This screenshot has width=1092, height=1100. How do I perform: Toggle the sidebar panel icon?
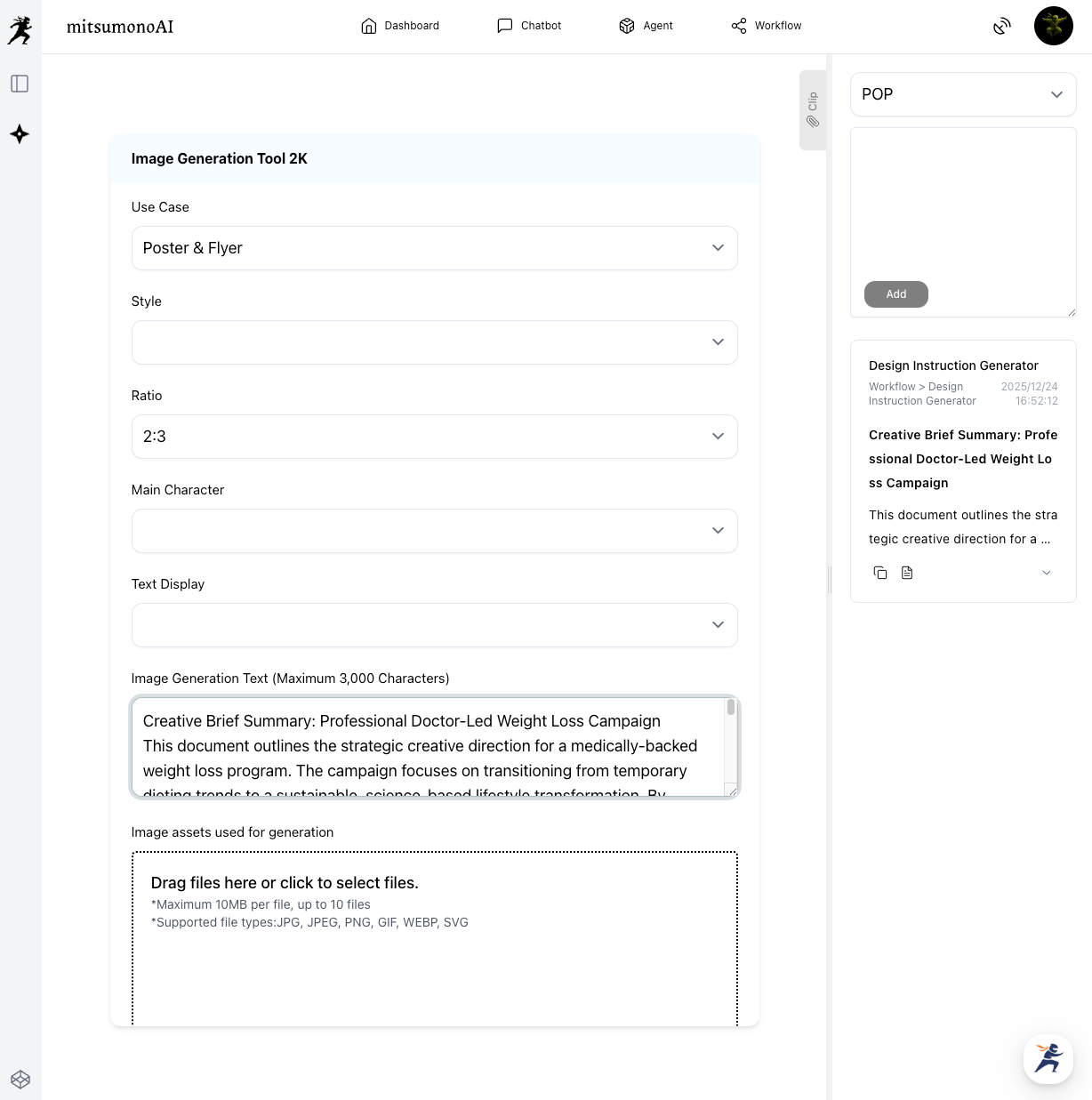[20, 84]
